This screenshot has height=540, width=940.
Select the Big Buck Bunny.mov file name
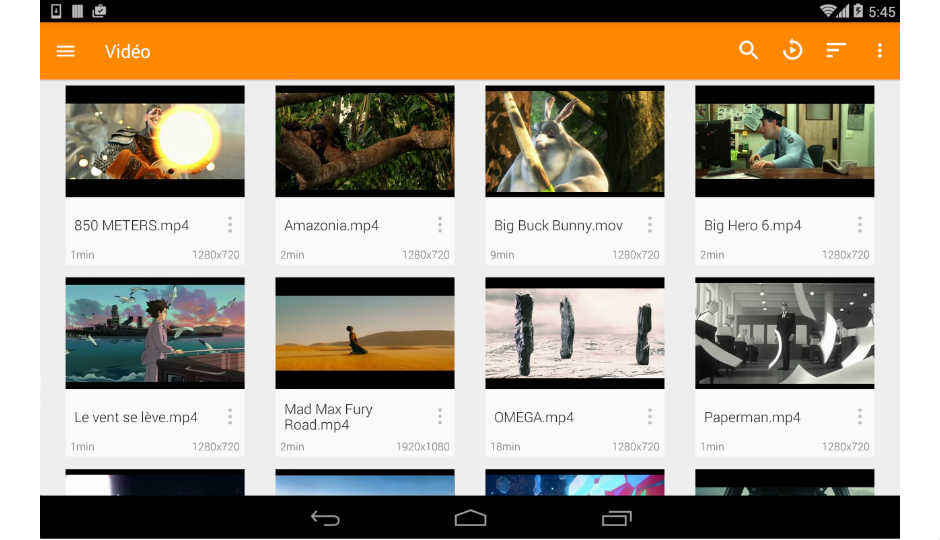[x=558, y=226]
